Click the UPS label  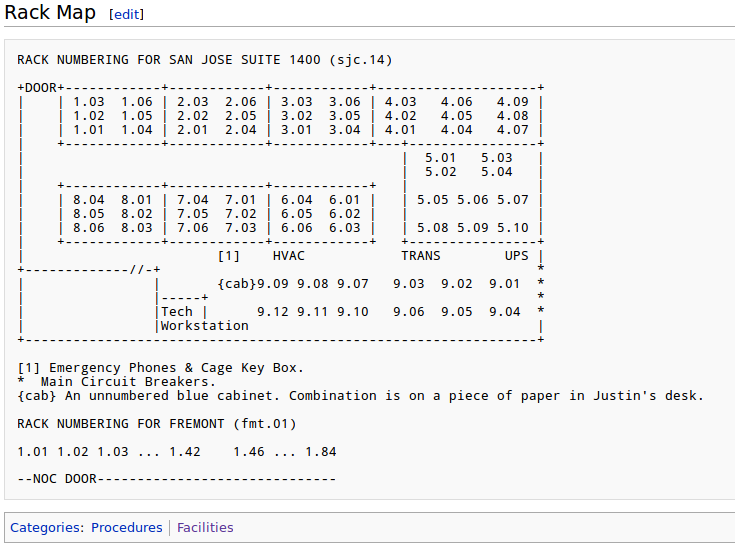[517, 256]
